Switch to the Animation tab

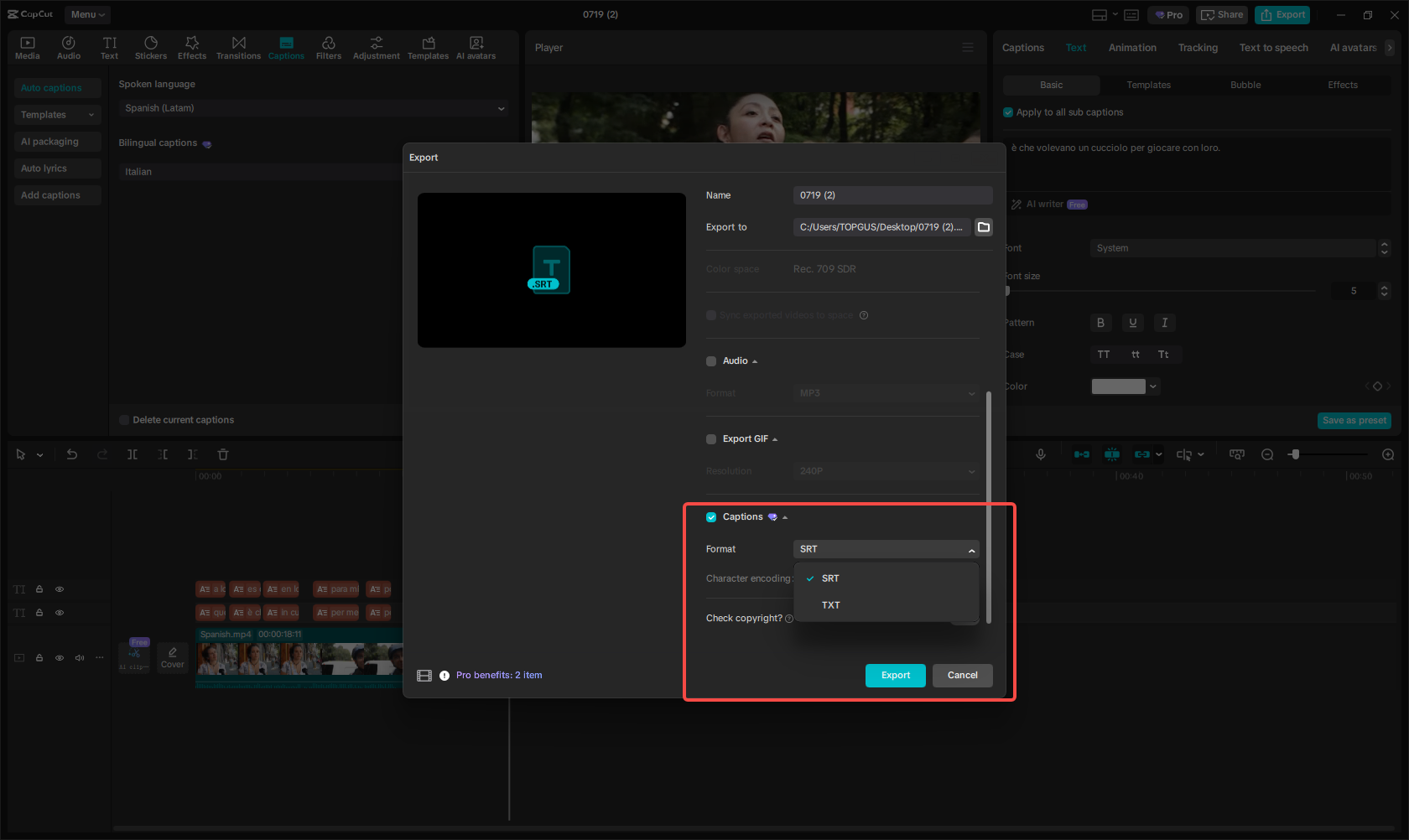pos(1131,47)
